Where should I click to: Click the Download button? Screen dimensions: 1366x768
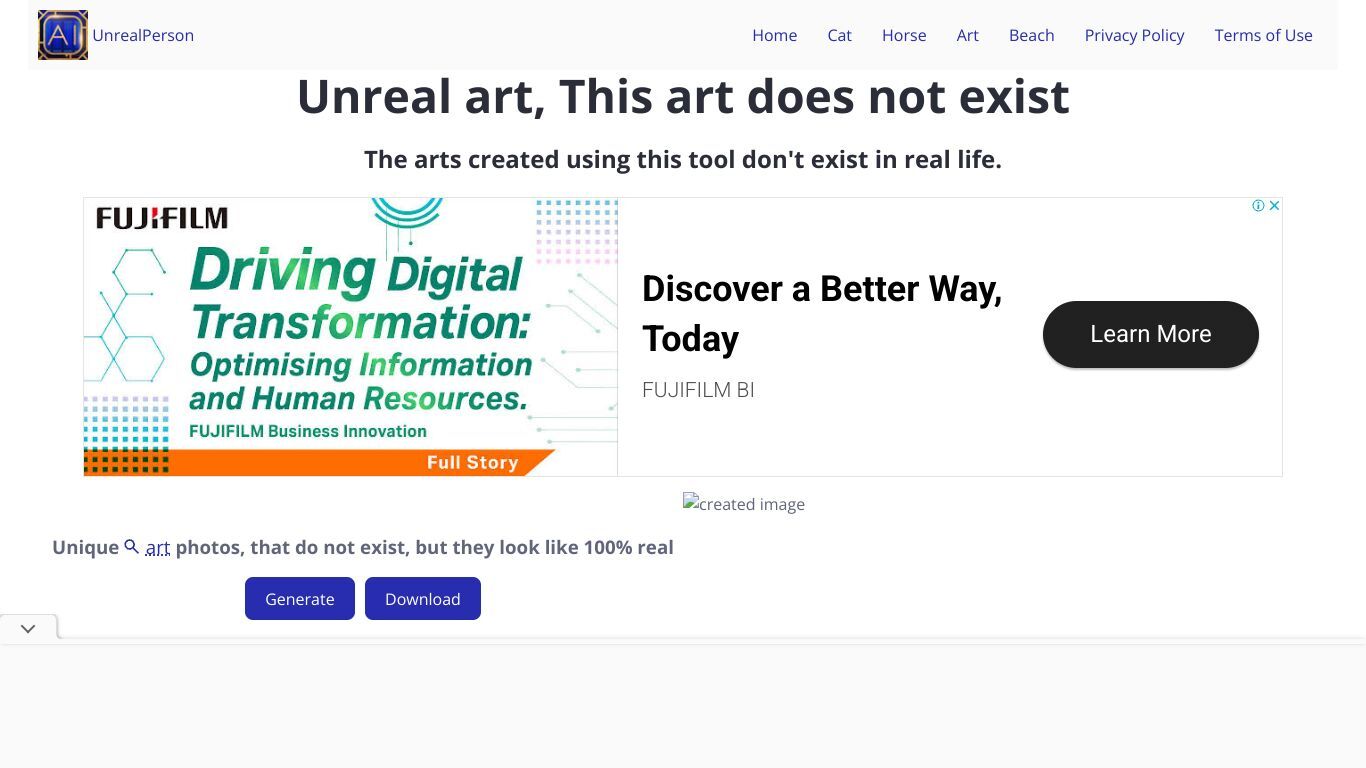click(423, 598)
